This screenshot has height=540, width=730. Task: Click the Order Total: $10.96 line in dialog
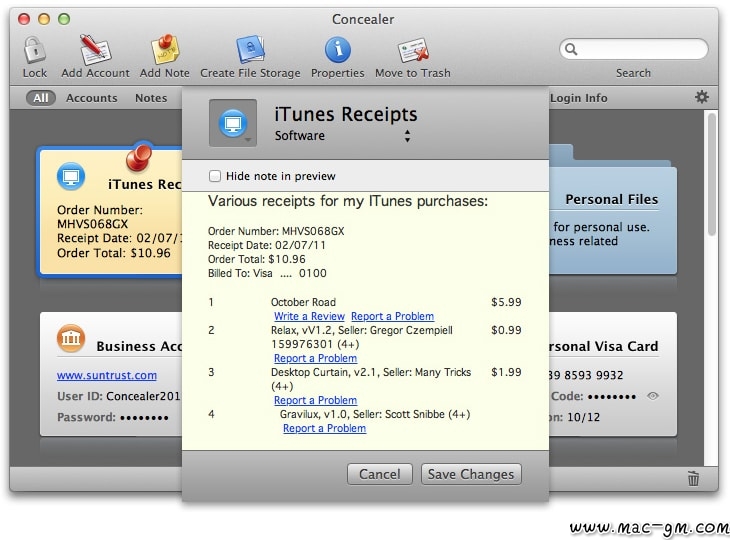(257, 259)
